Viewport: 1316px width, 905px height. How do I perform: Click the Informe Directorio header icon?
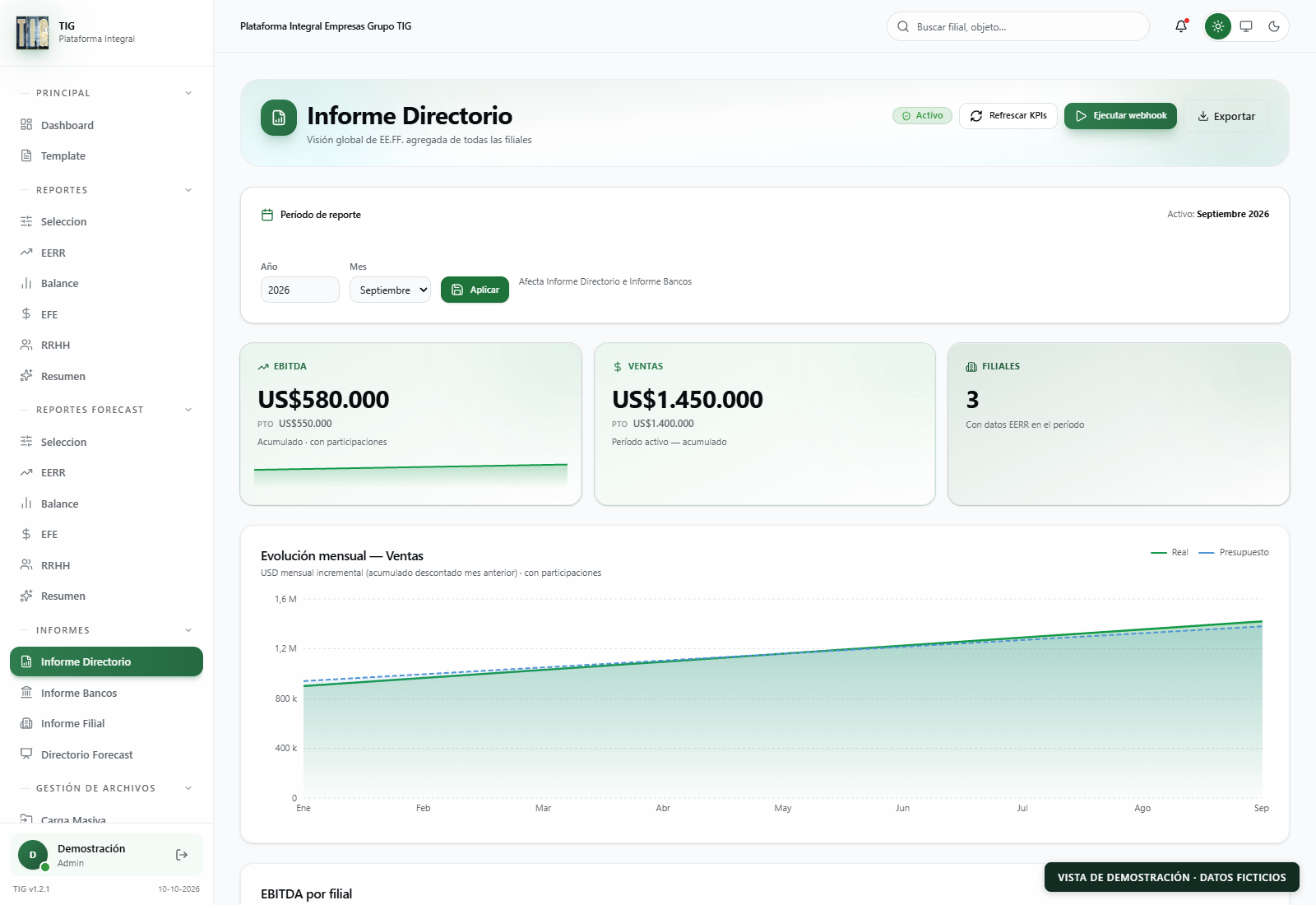[x=279, y=118]
